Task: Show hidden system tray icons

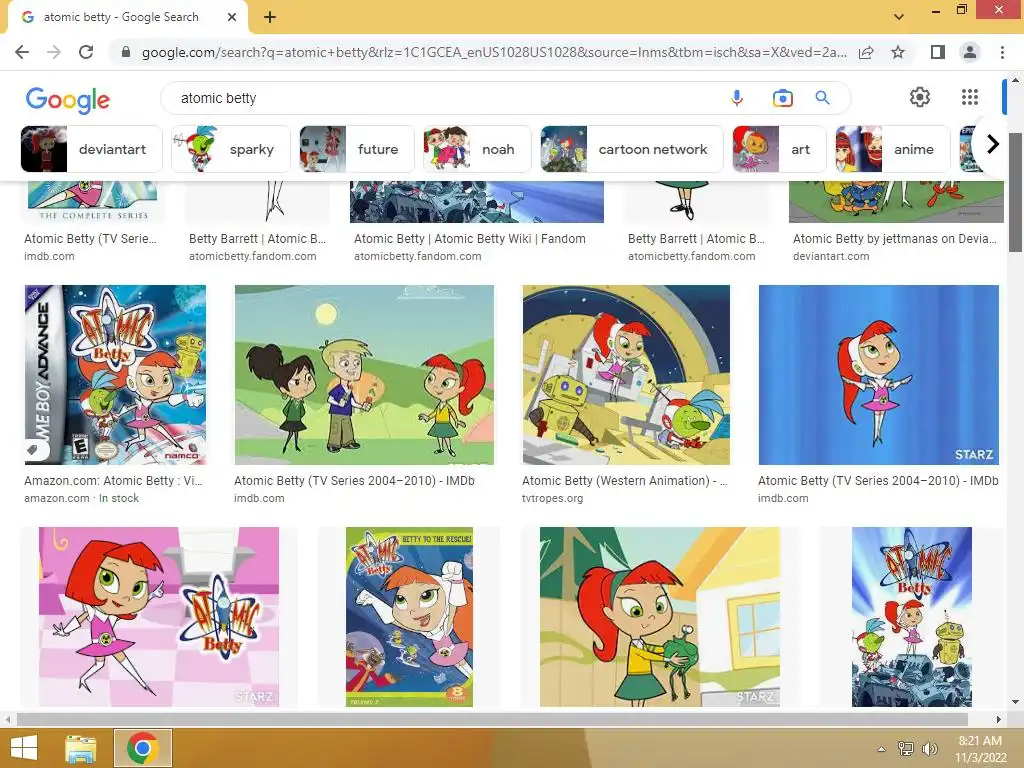Action: point(881,749)
